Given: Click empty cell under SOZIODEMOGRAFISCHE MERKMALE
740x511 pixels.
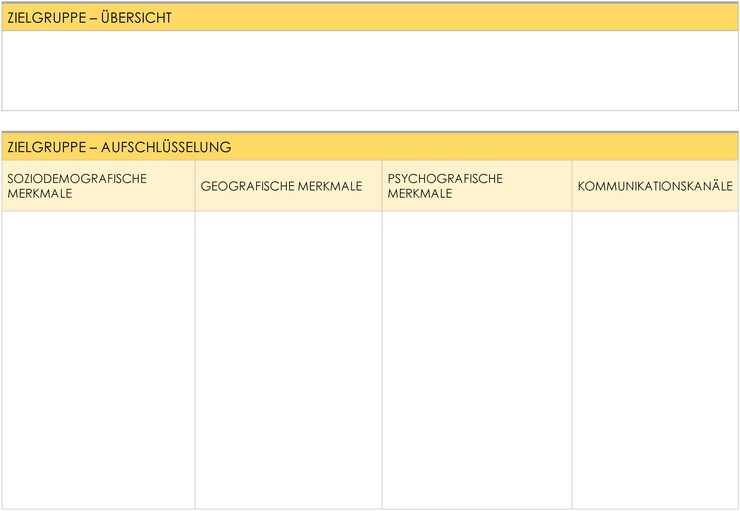Looking at the screenshot, I should tap(98, 360).
